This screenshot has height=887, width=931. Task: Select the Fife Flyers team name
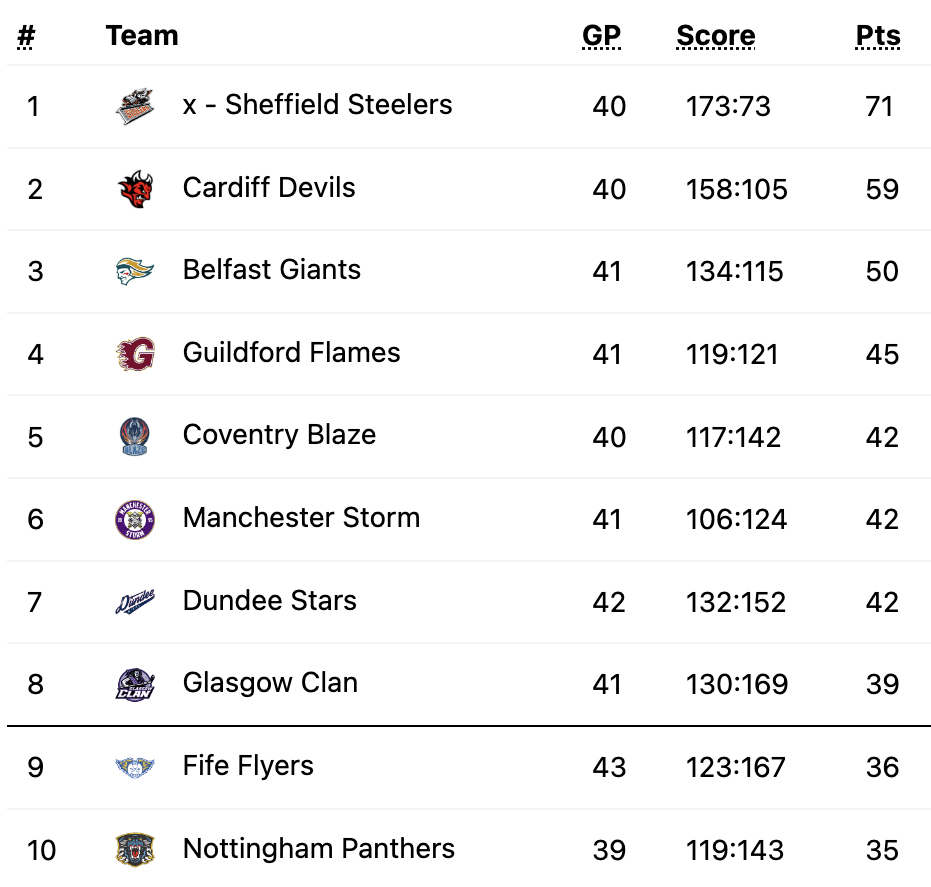tap(248, 766)
